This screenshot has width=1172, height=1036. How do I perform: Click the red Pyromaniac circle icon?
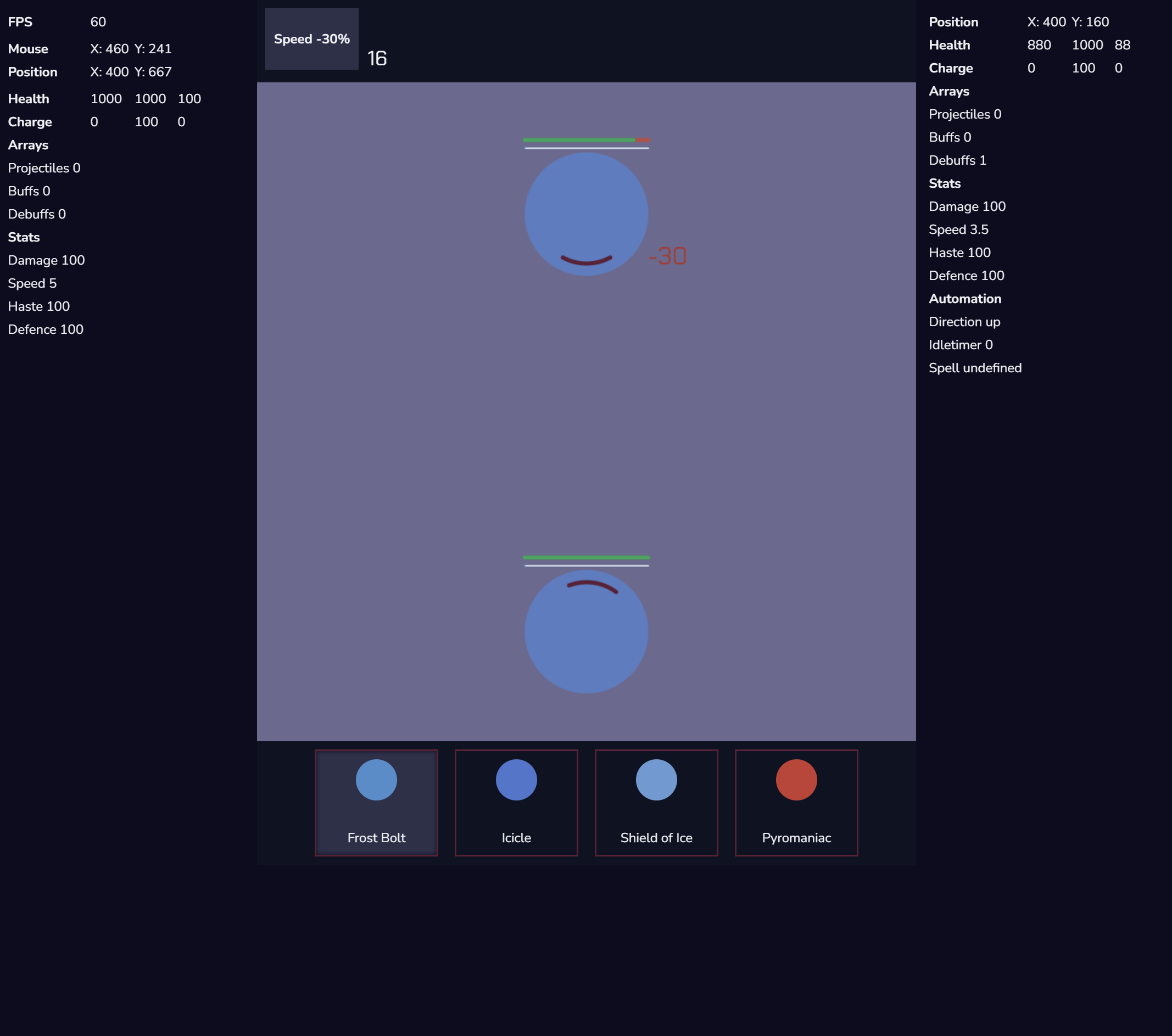[x=796, y=780]
